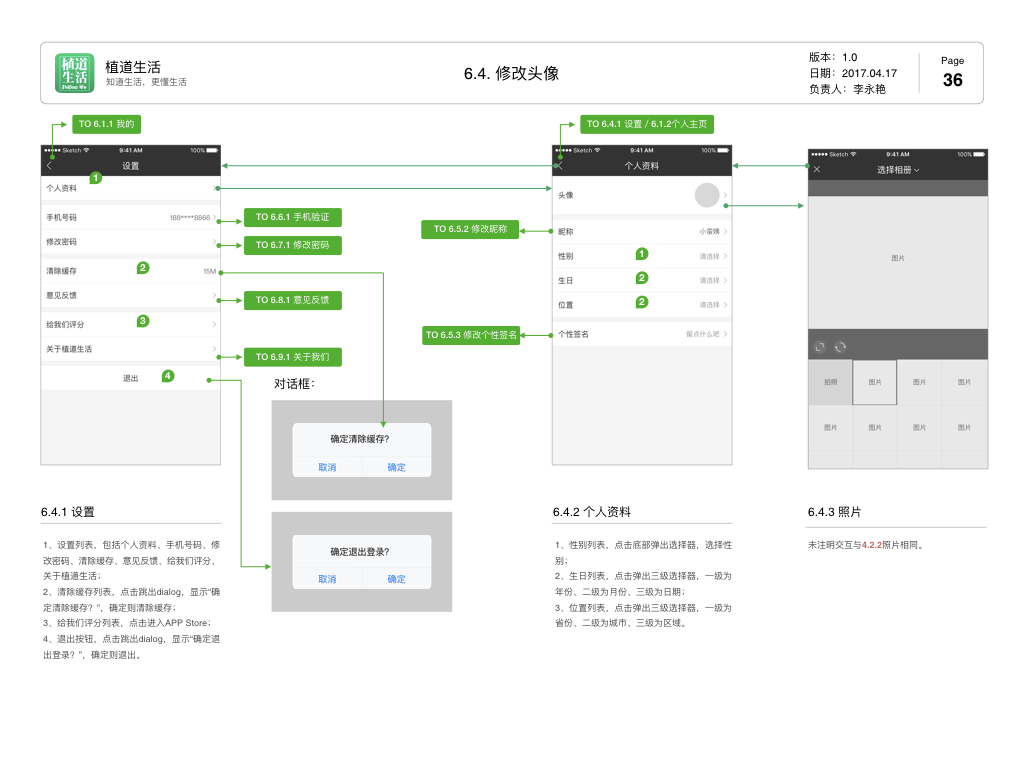The height and width of the screenshot is (768, 1024).
Task: Click the 负责人: 李永艳 text
Action: pos(847,89)
